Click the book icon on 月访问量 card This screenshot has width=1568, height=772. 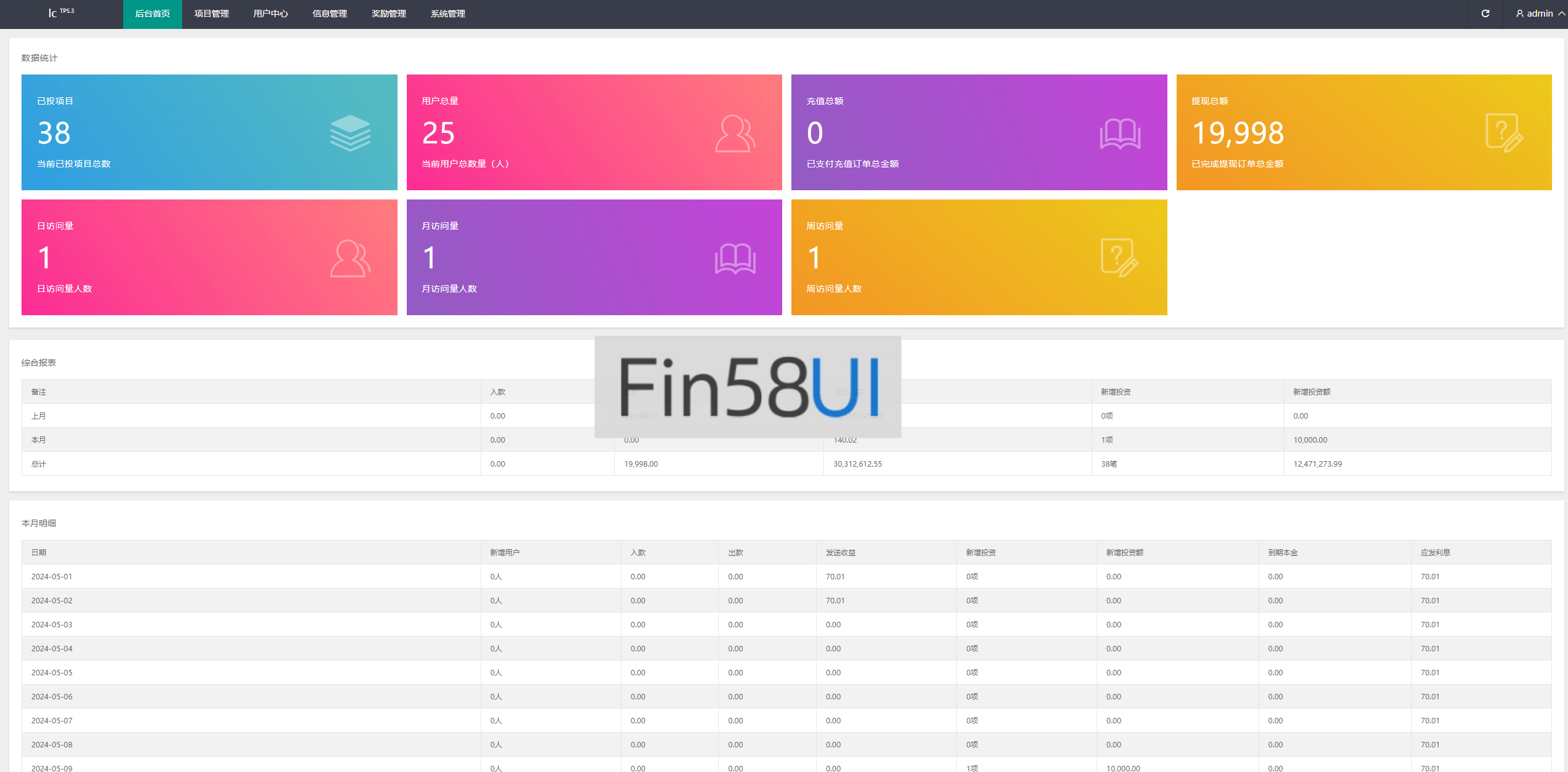(735, 258)
